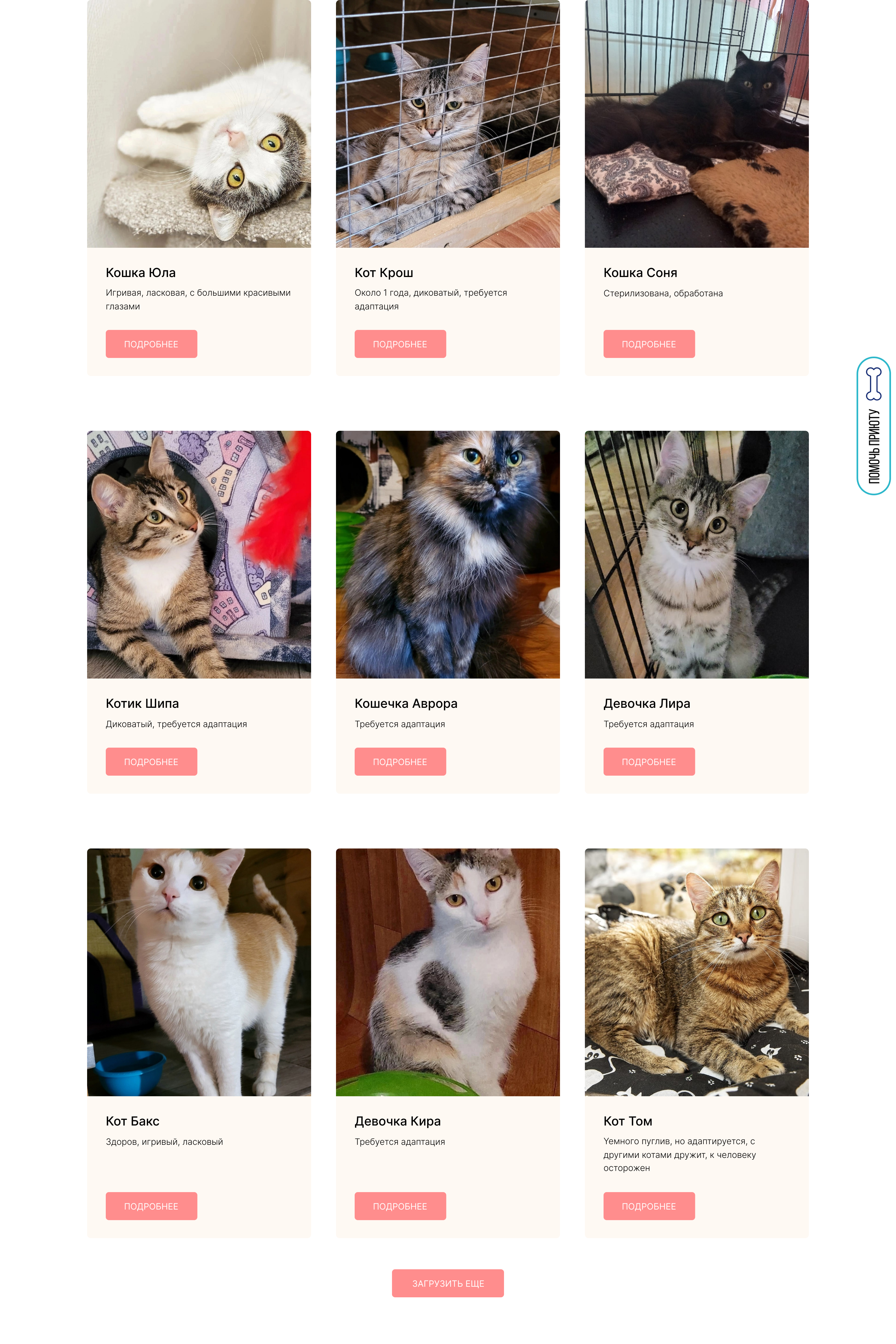
Task: Click Подробнее under Кошка Юла
Action: point(152,344)
